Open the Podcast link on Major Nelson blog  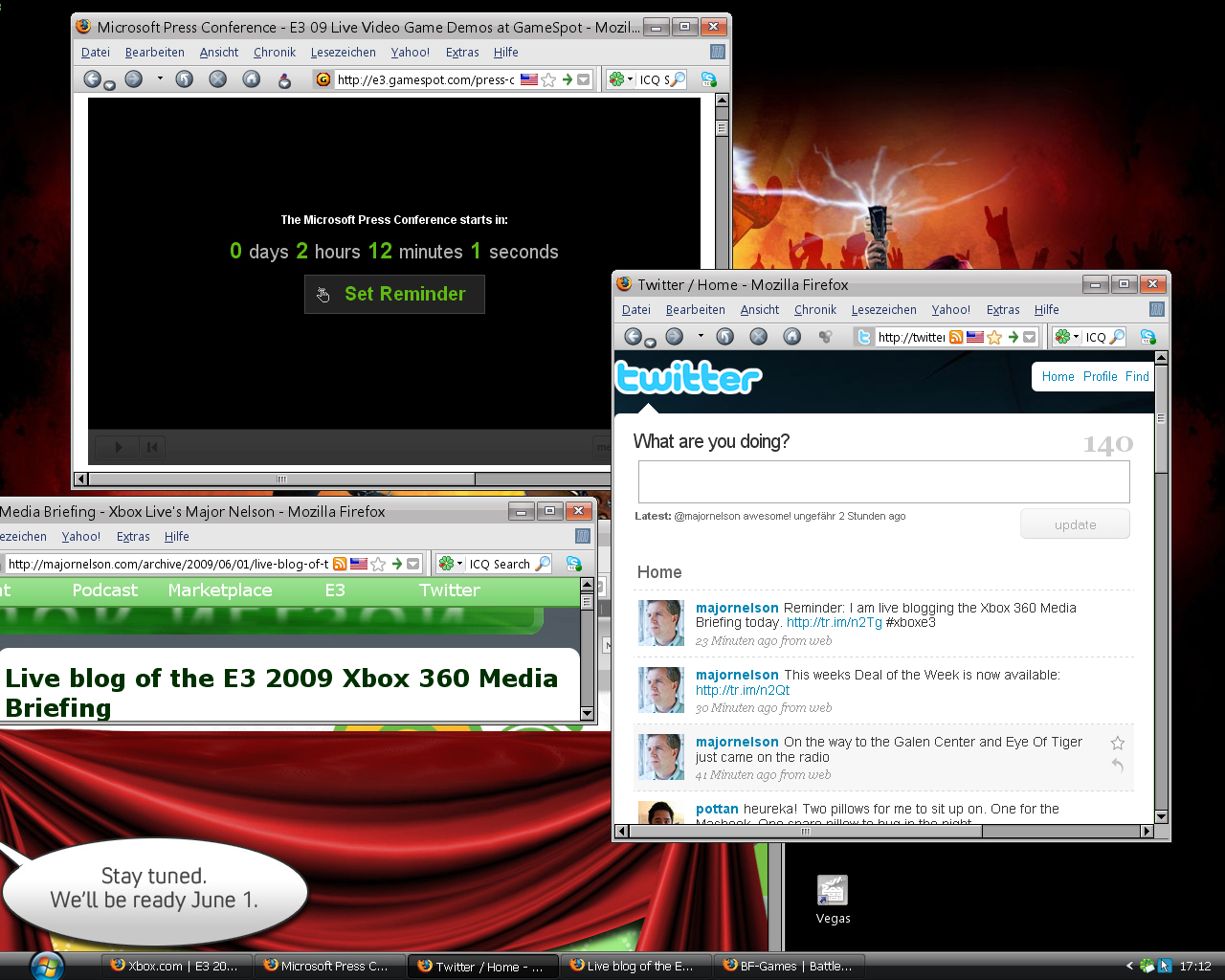pos(105,590)
